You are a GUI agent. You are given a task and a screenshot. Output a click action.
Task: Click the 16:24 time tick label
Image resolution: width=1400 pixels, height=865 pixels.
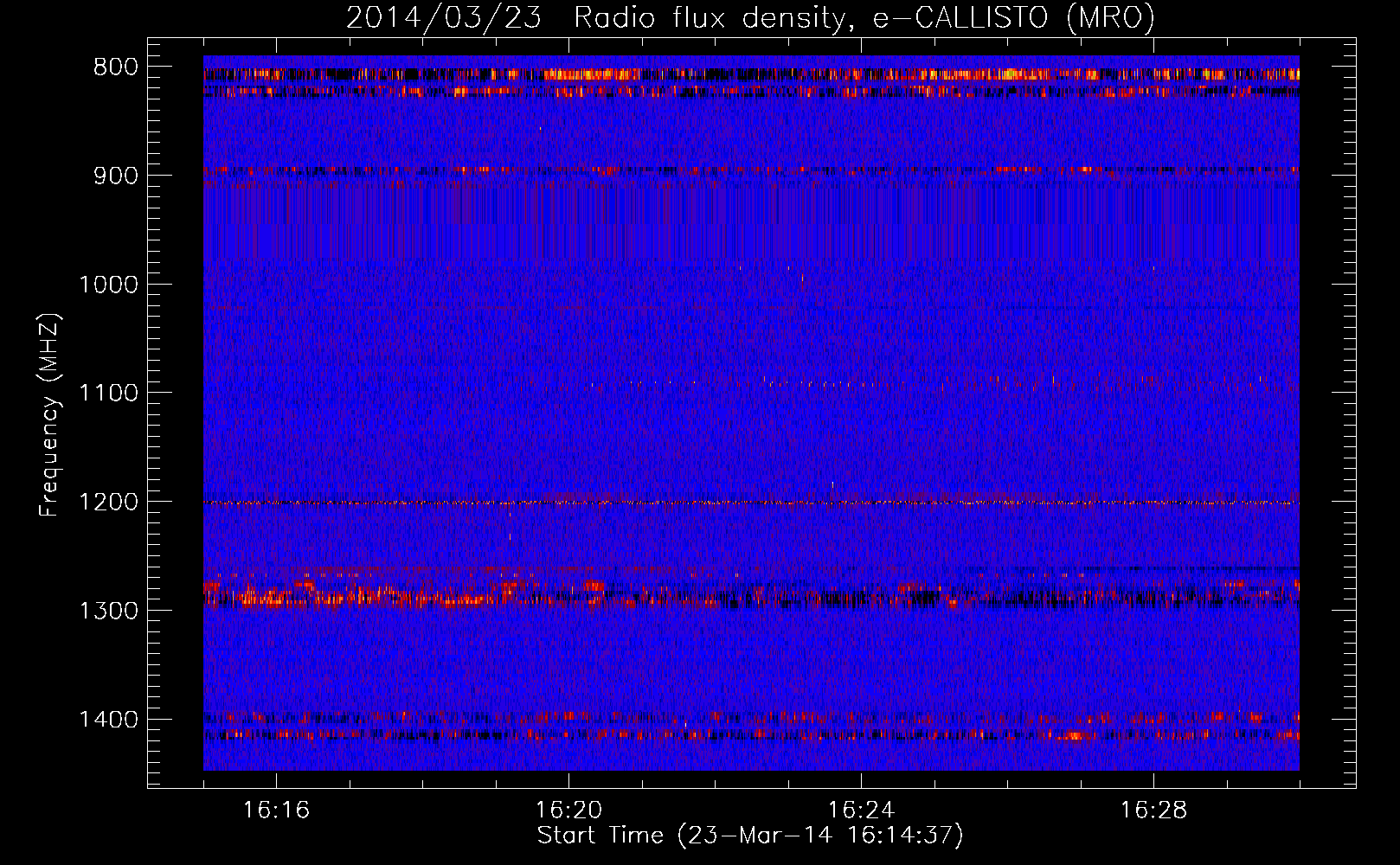coord(861,811)
